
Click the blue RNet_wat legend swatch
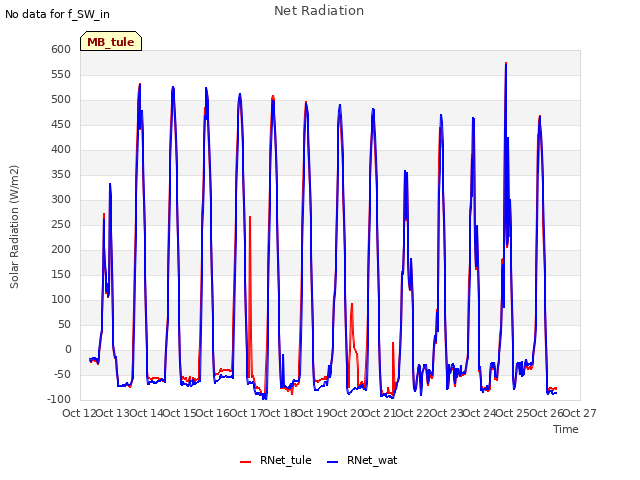[333, 462]
